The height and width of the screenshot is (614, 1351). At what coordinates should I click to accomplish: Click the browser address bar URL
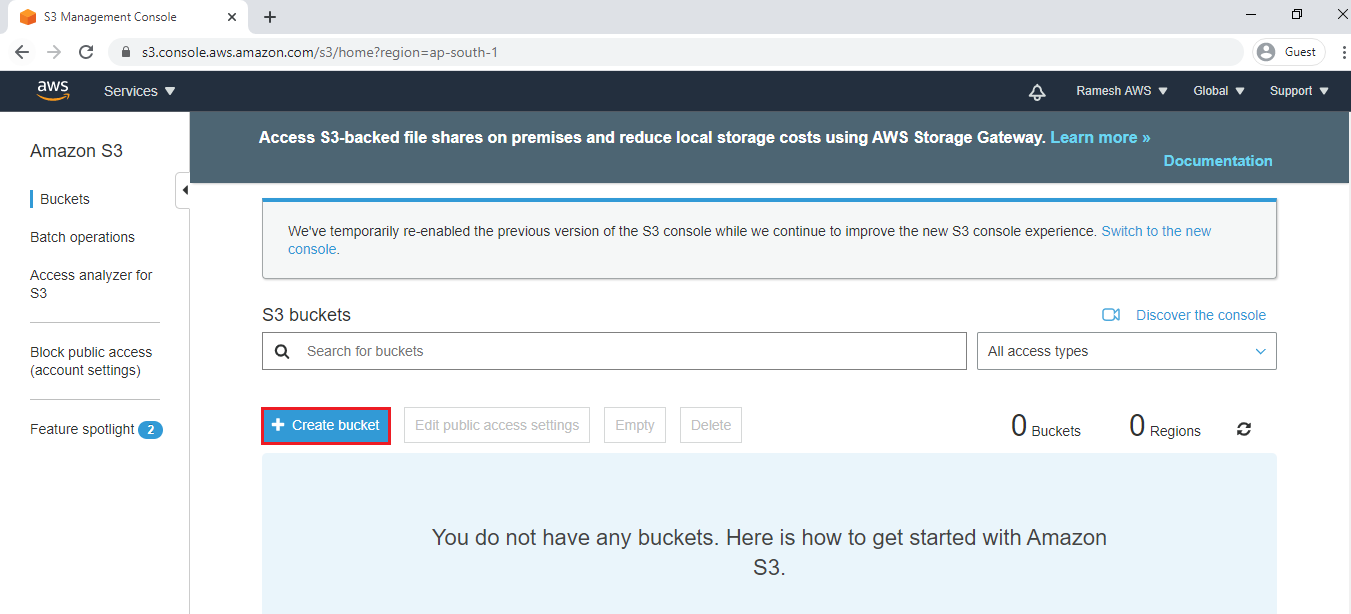click(x=320, y=52)
